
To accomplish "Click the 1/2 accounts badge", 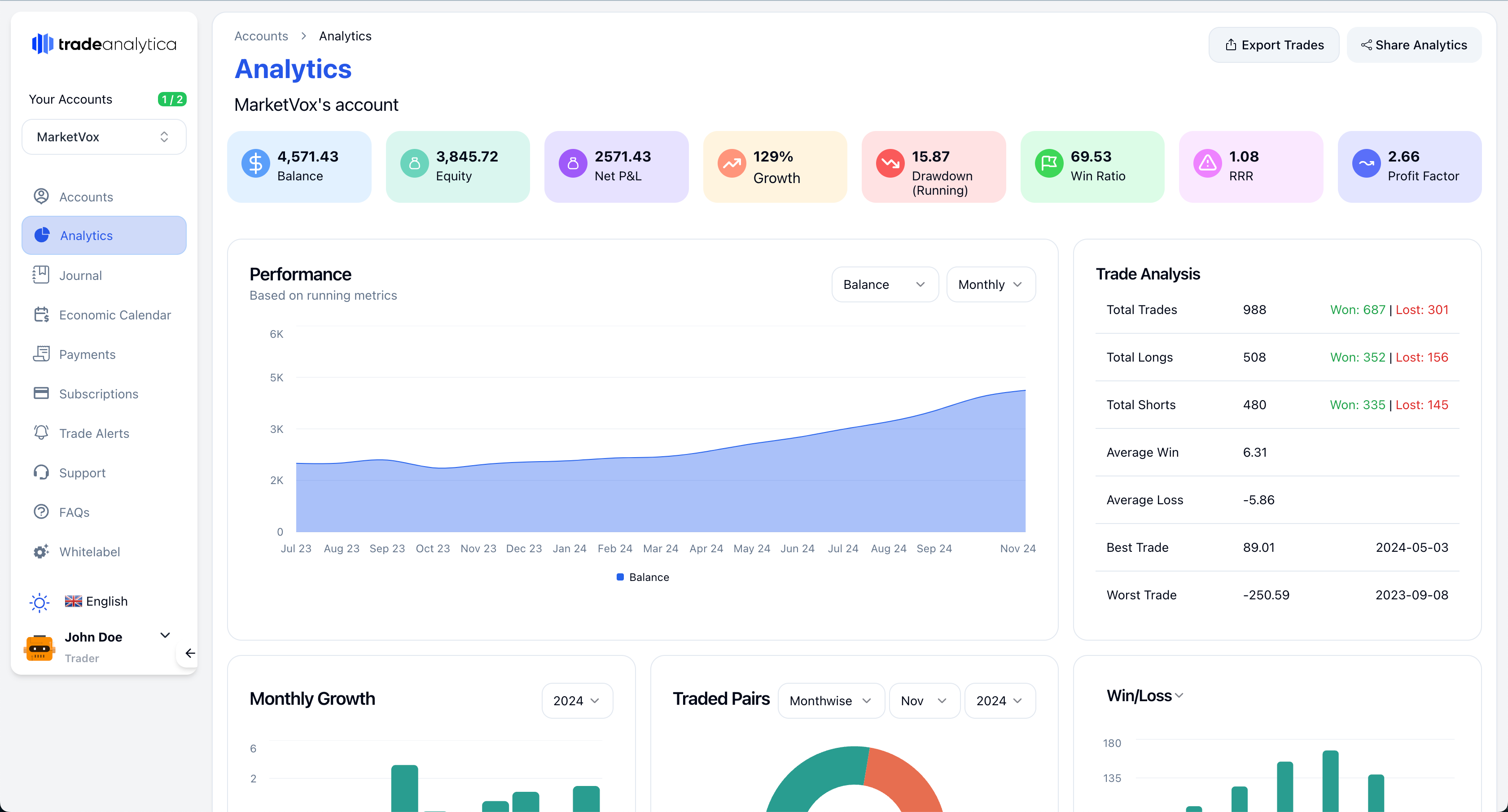I will tap(172, 99).
